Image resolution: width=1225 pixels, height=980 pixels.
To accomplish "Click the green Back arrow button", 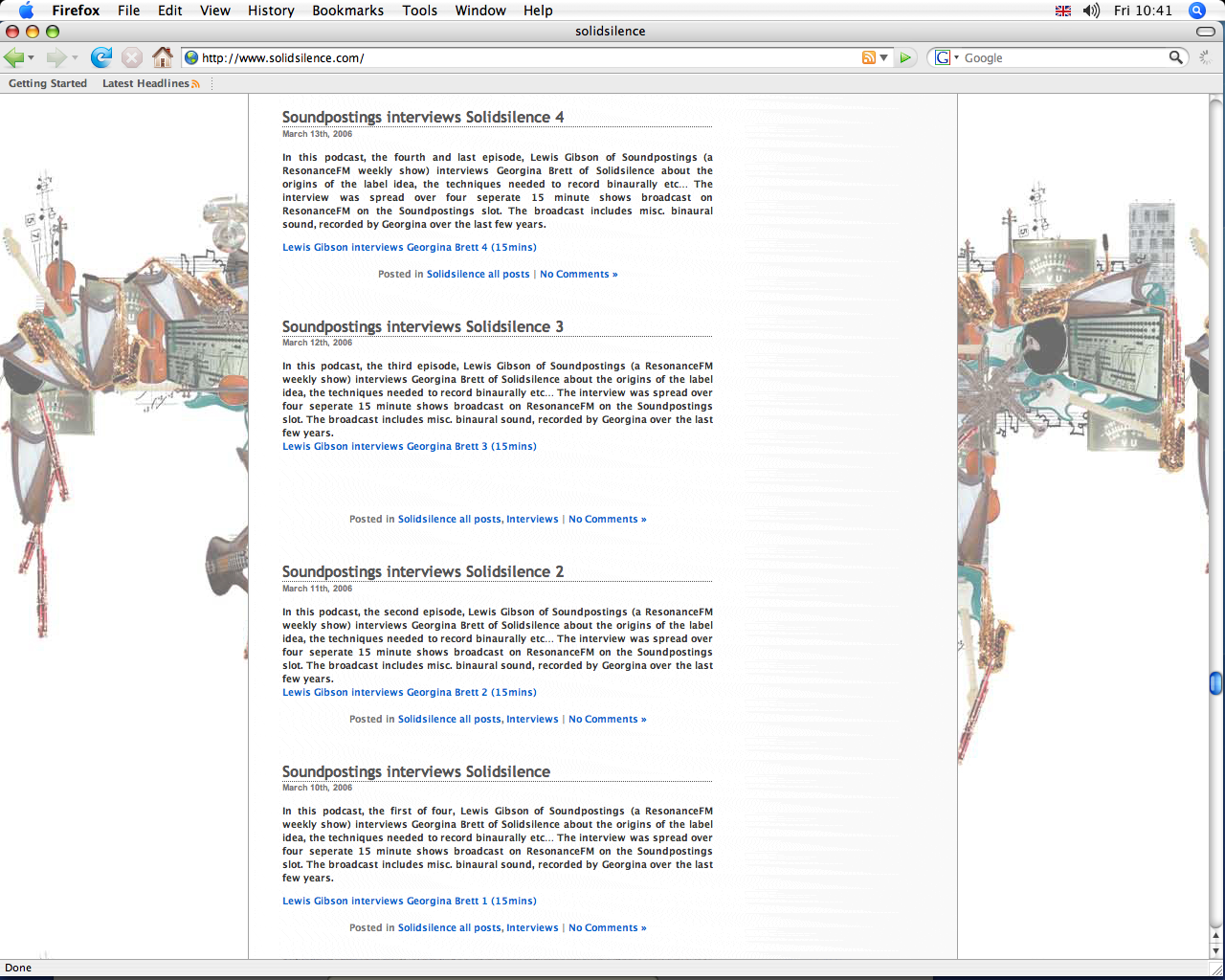I will [x=13, y=57].
